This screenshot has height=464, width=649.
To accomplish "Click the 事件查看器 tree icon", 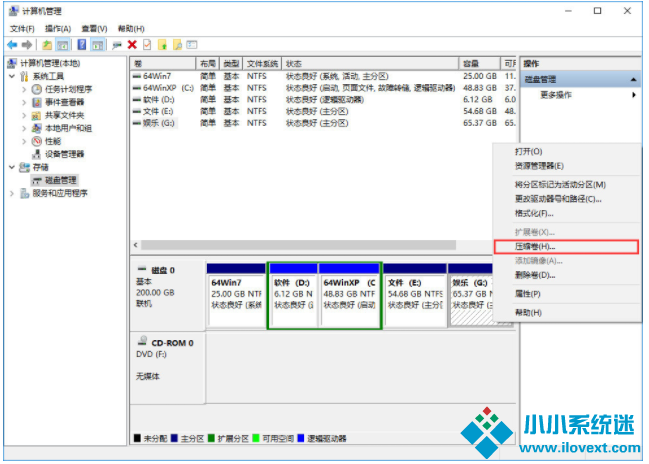I will pos(36,102).
